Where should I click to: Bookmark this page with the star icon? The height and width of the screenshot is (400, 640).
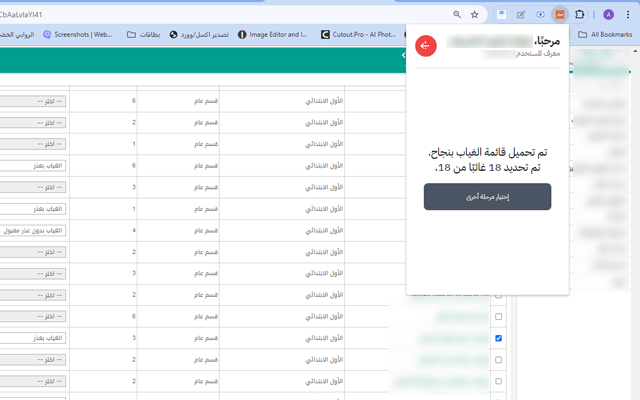click(474, 15)
